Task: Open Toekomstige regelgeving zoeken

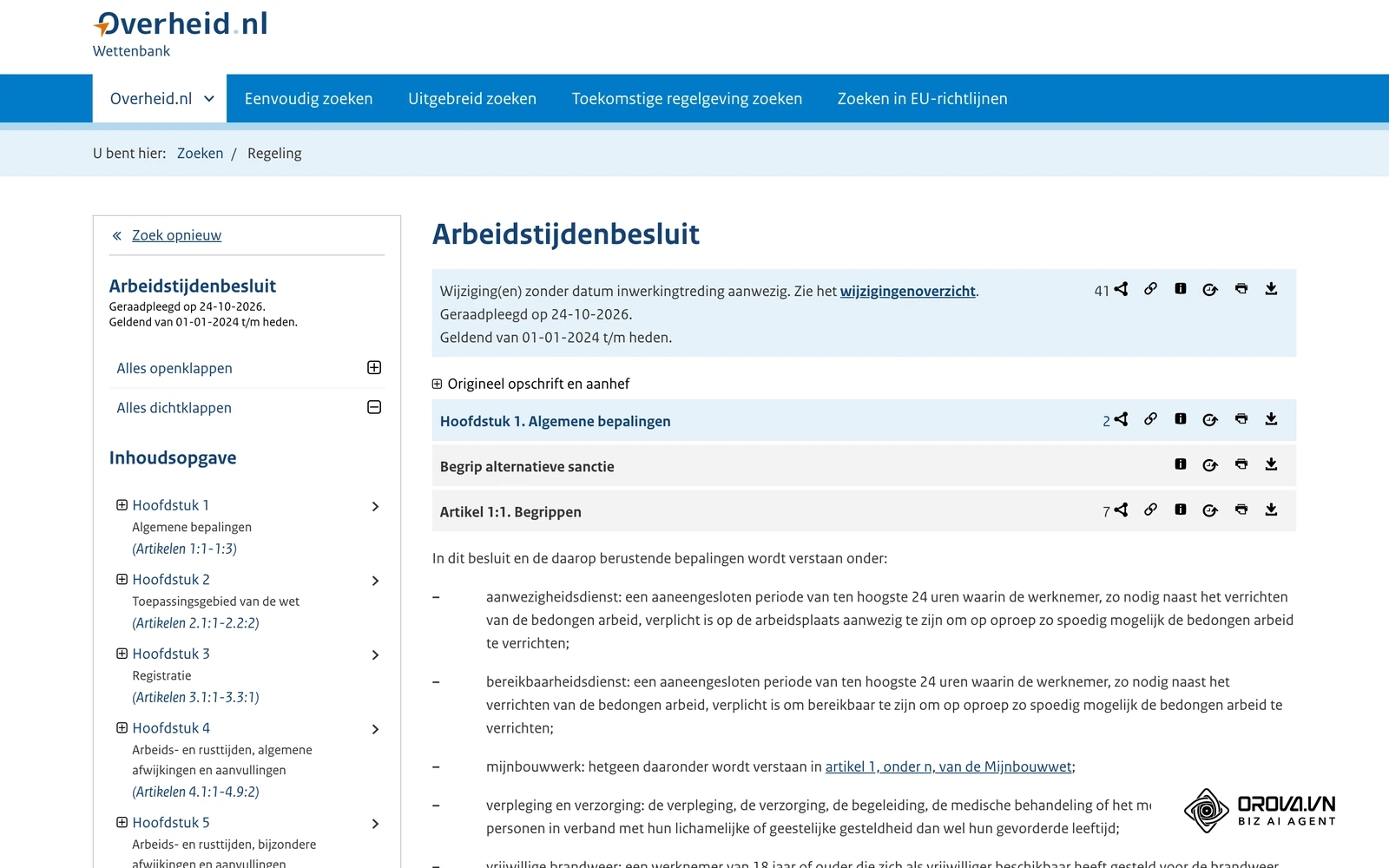Action: pyautogui.click(x=687, y=98)
